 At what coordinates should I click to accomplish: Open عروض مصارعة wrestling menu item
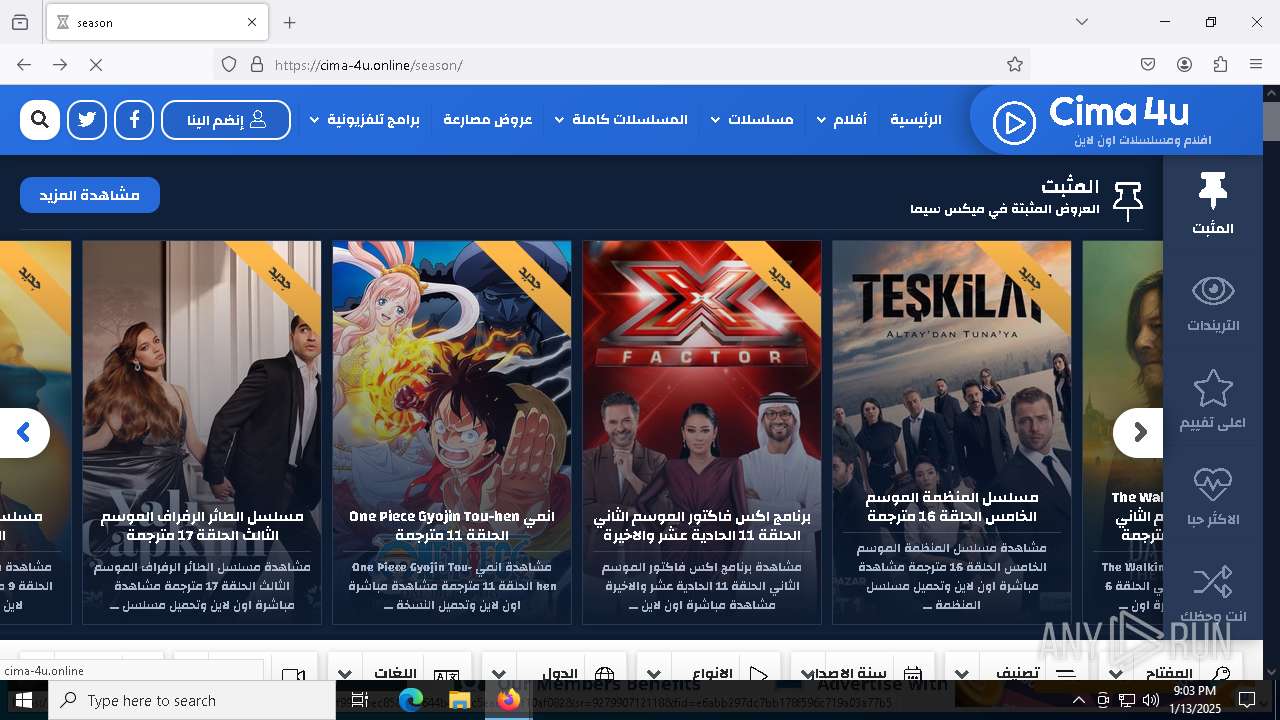tap(488, 120)
